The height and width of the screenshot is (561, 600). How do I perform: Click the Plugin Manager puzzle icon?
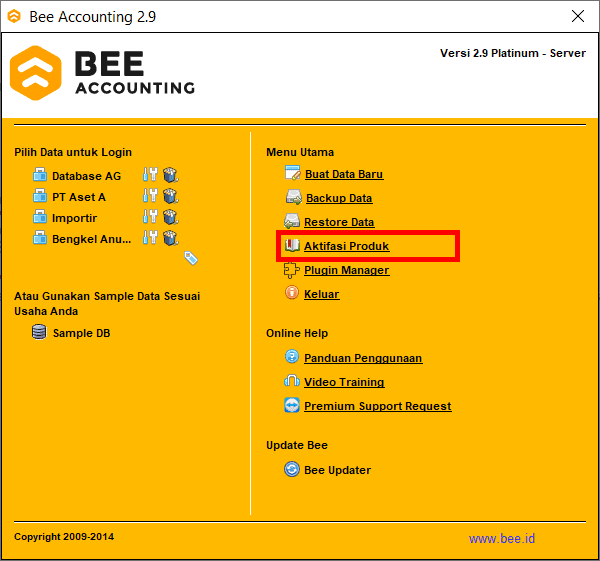click(292, 270)
